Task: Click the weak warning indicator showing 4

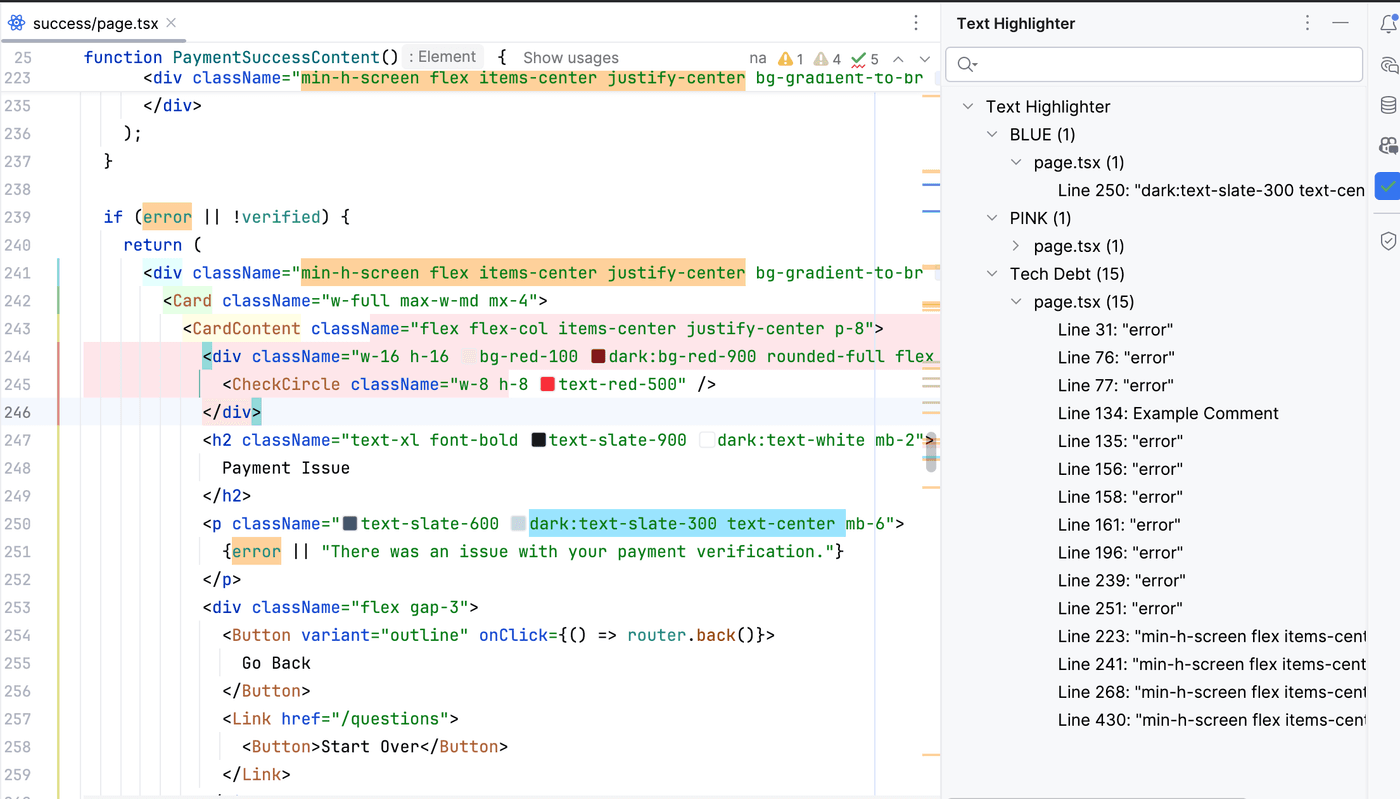Action: (x=827, y=59)
